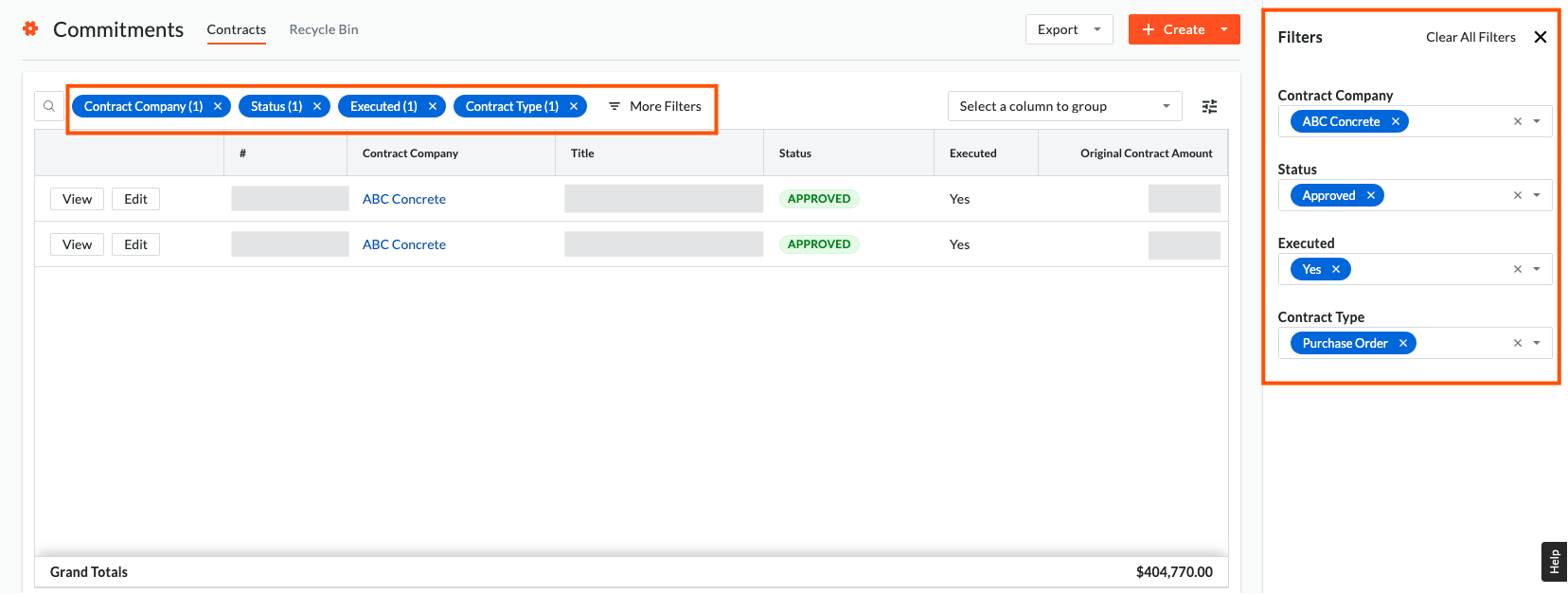This screenshot has width=1568, height=594.
Task: Remove the Approved status tag
Action: tap(1370, 195)
